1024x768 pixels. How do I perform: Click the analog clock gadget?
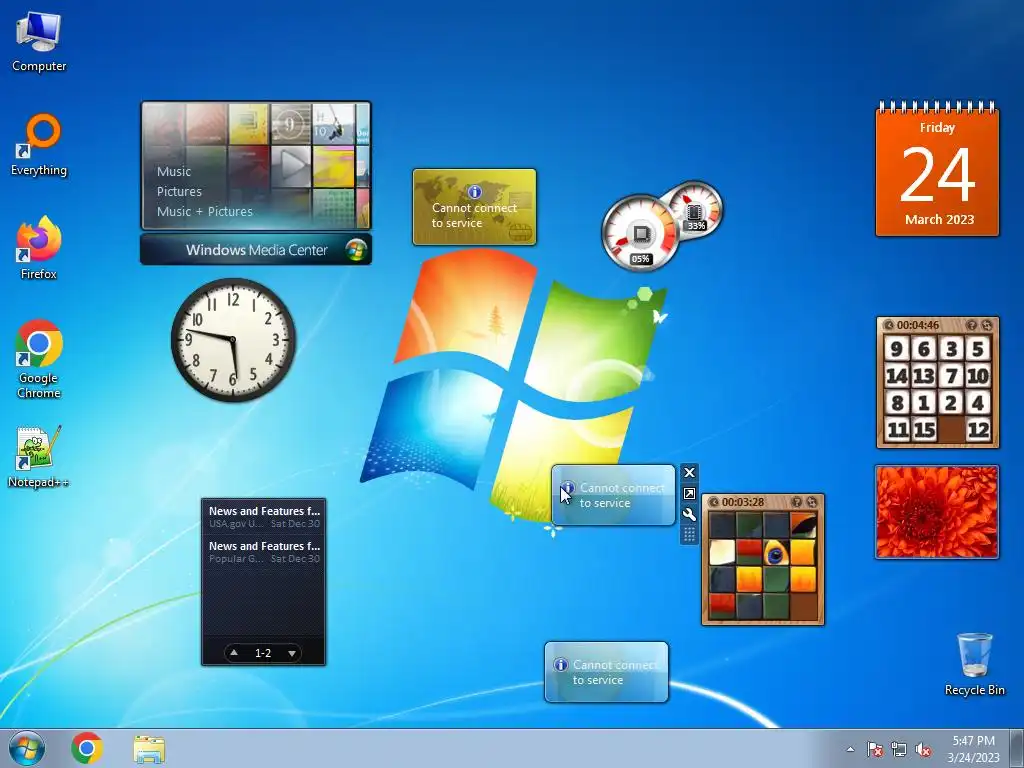pyautogui.click(x=233, y=340)
